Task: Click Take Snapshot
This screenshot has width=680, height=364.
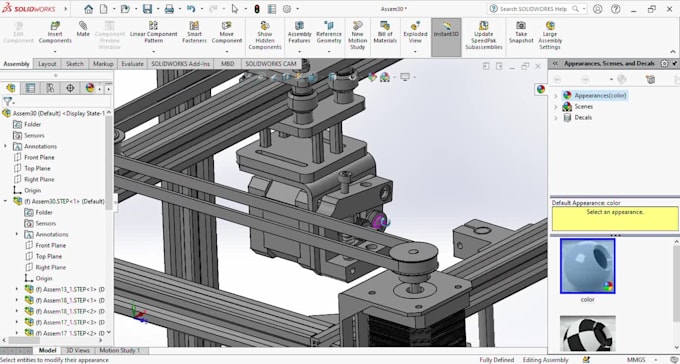Action: [x=521, y=33]
